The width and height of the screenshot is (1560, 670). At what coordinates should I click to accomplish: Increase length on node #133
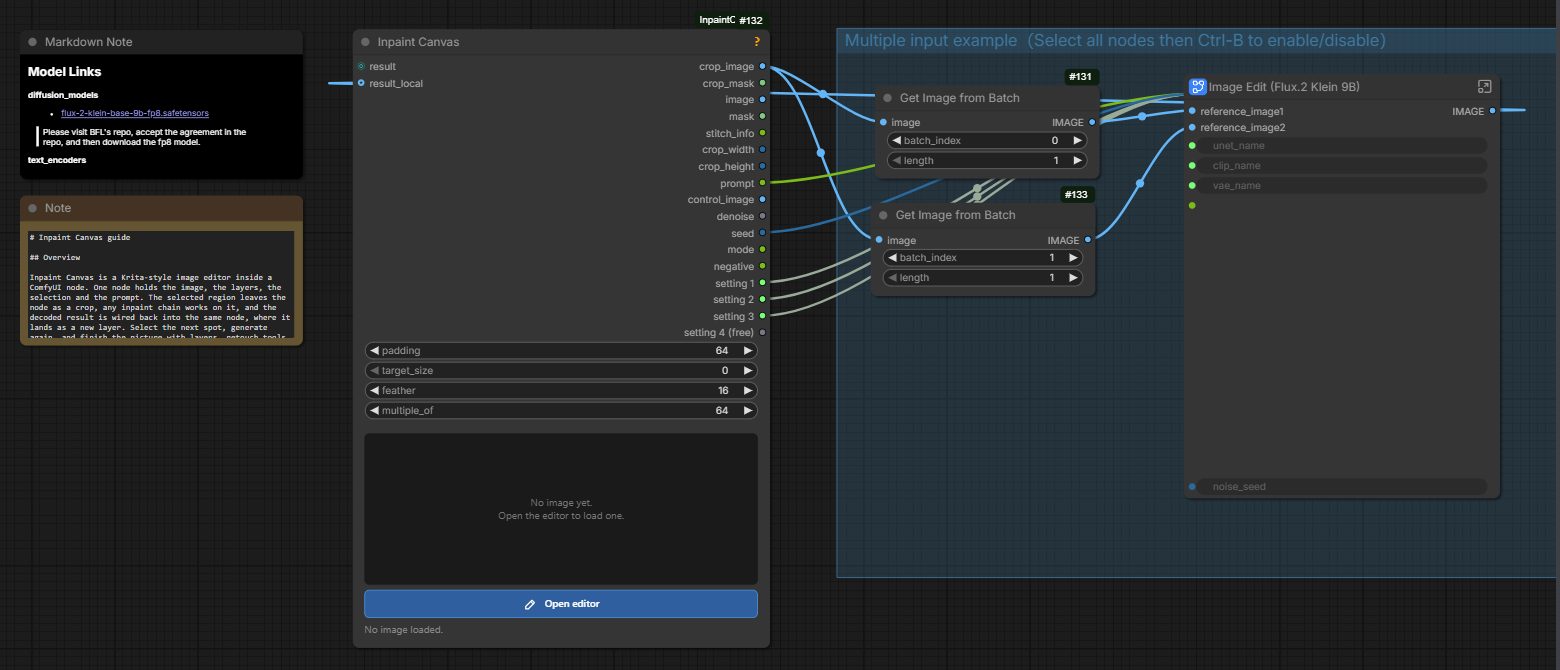1073,278
